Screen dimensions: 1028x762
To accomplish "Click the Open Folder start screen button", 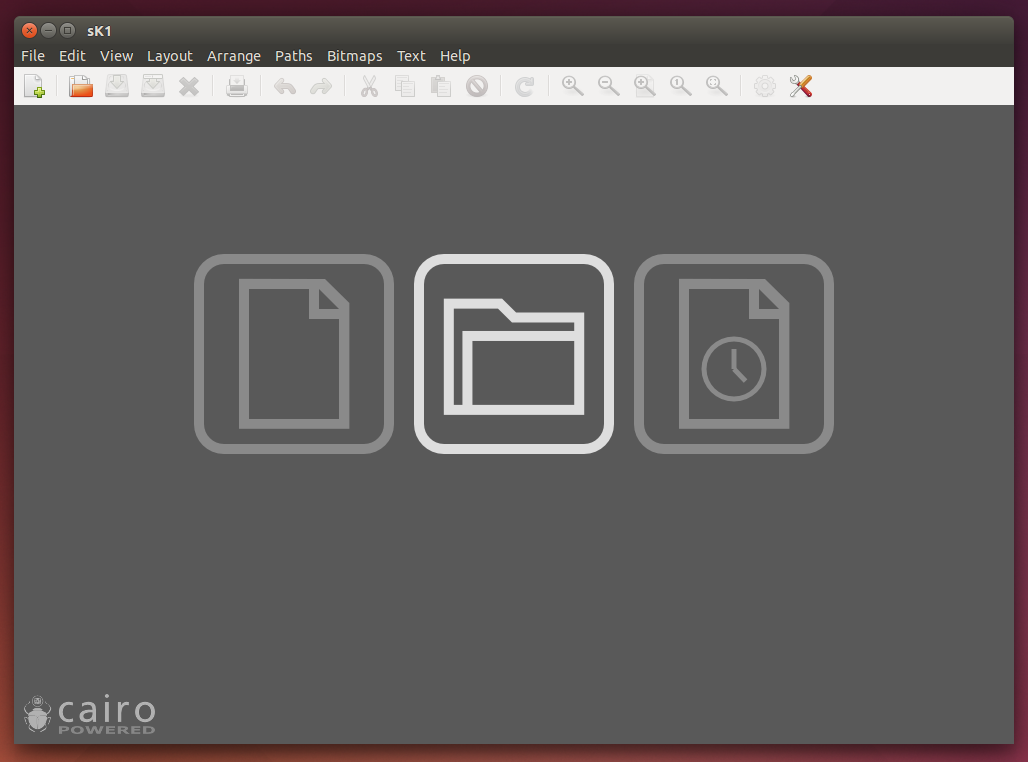I will 513,353.
